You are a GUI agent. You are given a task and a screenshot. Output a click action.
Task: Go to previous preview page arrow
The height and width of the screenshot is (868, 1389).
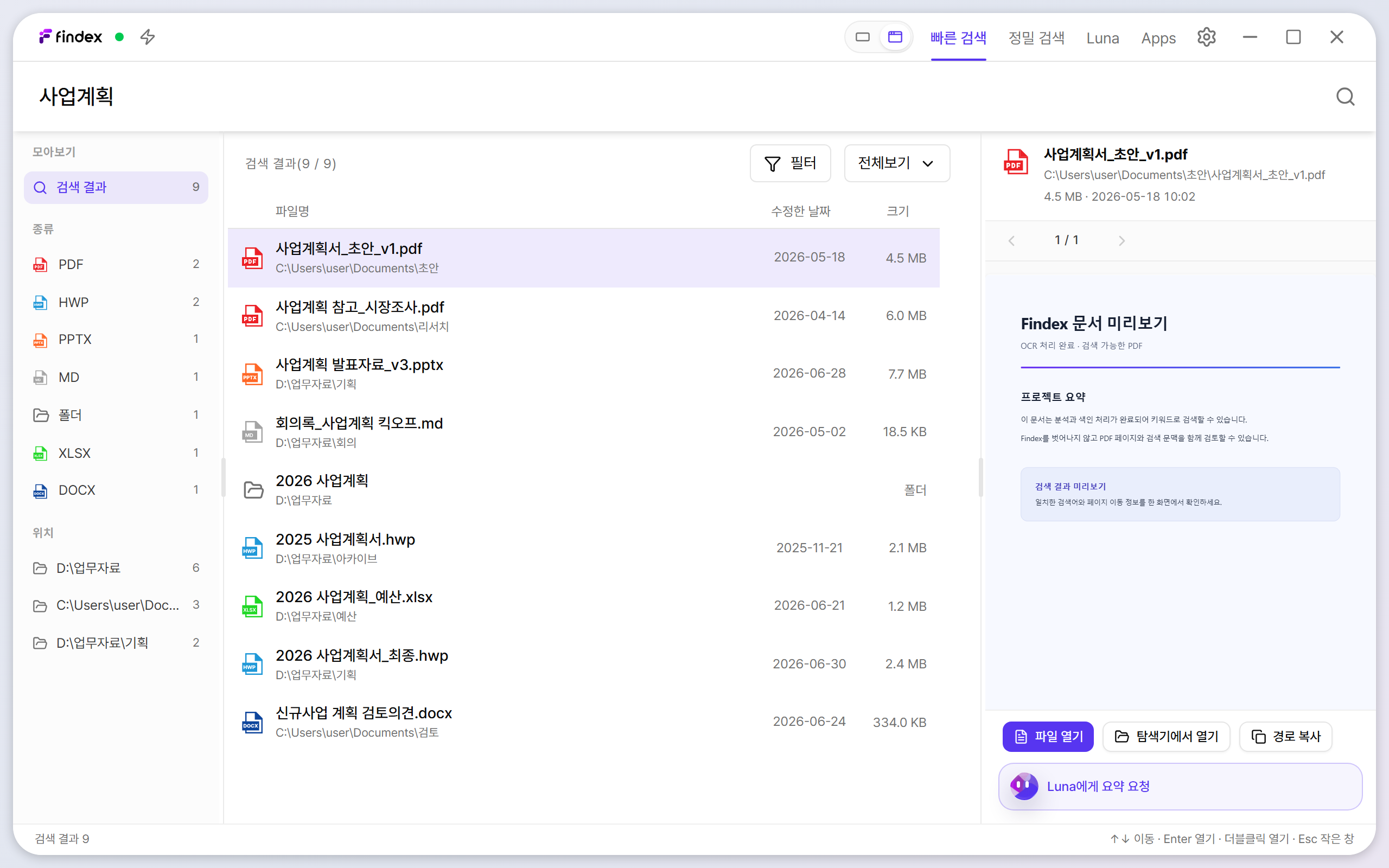click(x=1012, y=240)
